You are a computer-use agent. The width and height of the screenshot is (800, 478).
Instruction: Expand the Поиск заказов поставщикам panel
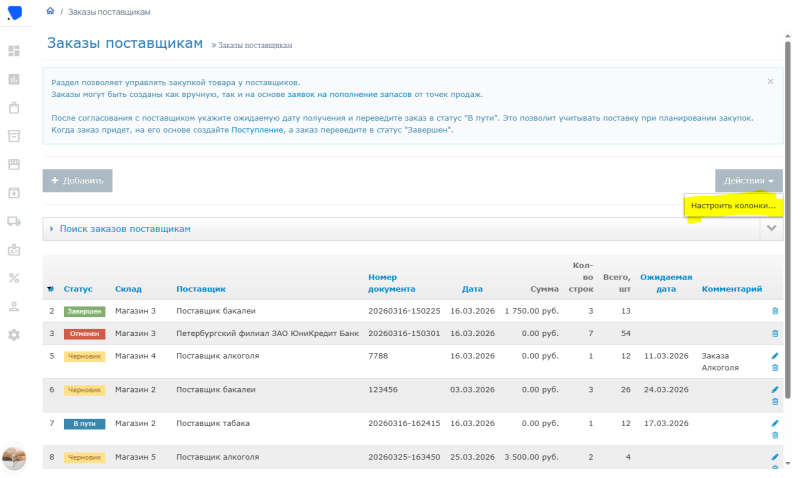click(125, 229)
